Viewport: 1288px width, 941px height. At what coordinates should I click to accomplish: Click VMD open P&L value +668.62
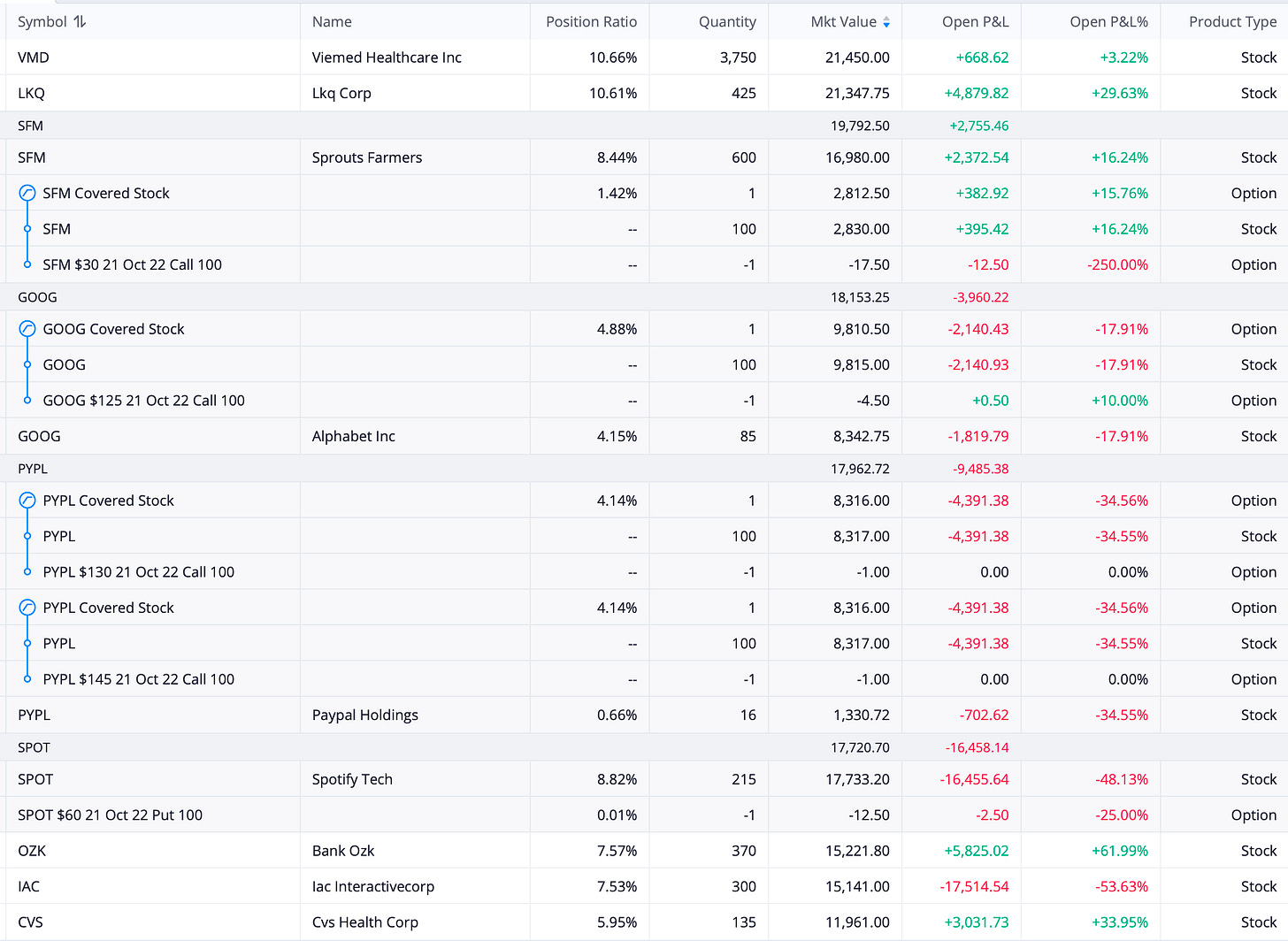(982, 57)
